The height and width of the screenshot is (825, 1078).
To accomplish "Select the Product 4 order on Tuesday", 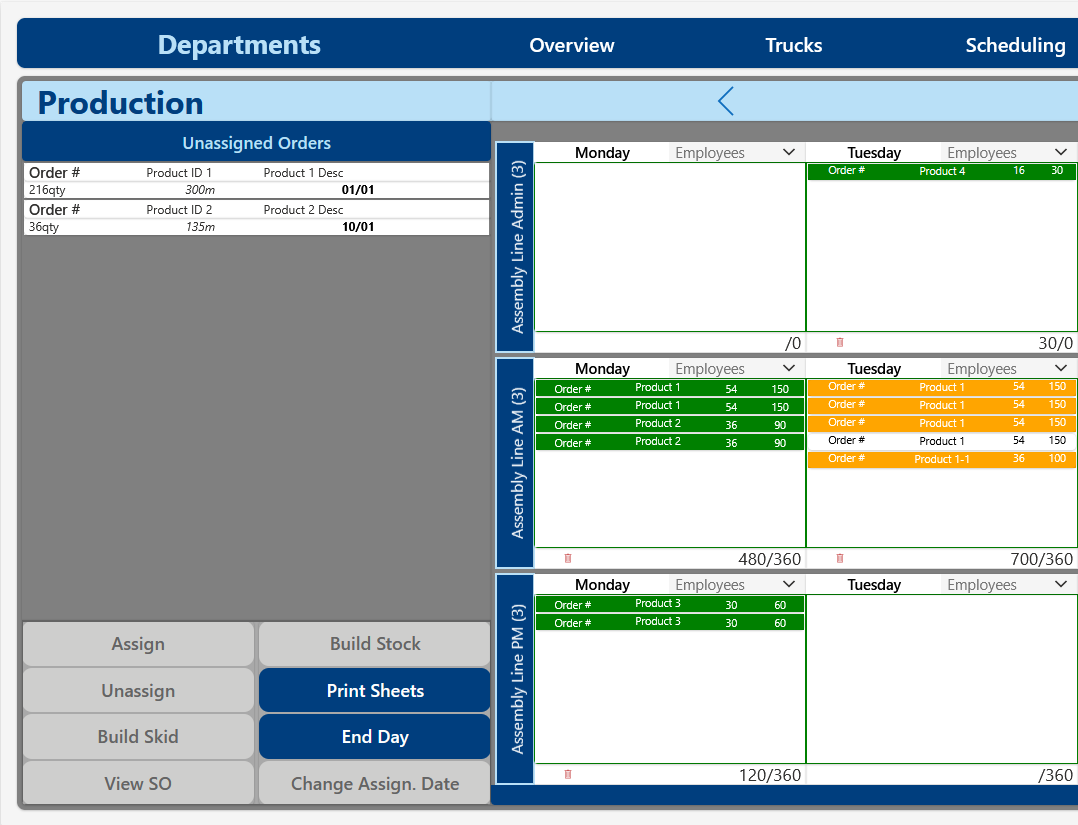I will tap(942, 171).
